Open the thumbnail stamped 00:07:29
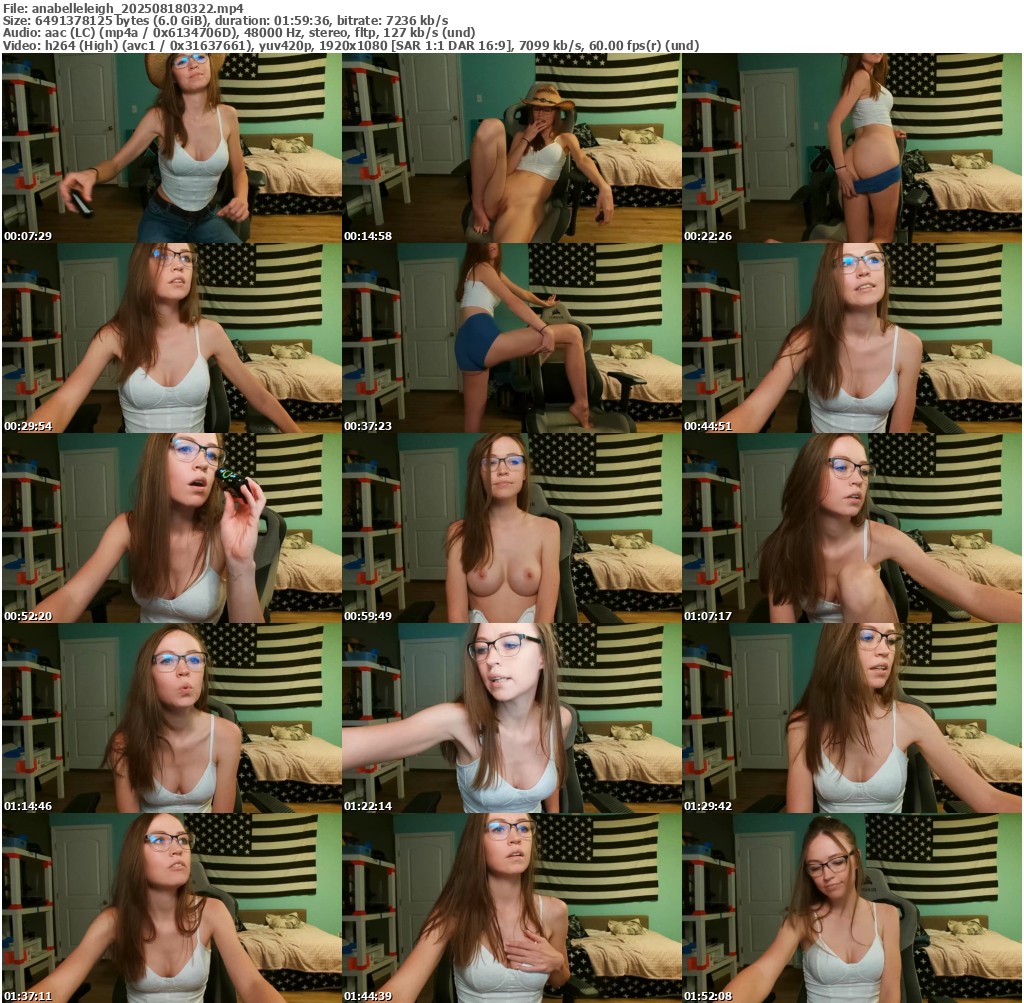Image resolution: width=1024 pixels, height=1003 pixels. [x=172, y=148]
